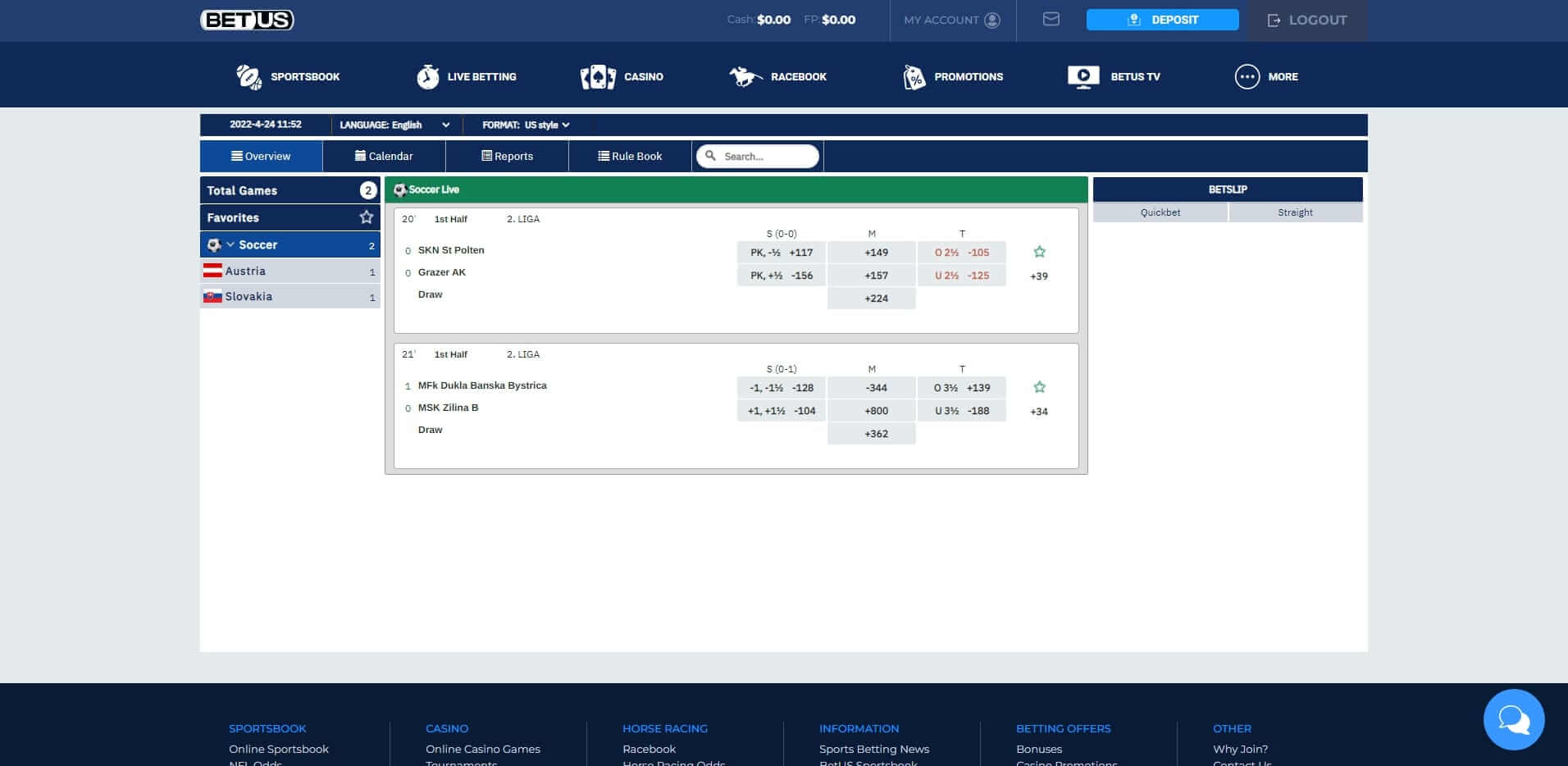The width and height of the screenshot is (1568, 766).
Task: Favorite the MFk Dukla Banska Bystrica match
Action: pyautogui.click(x=1039, y=386)
